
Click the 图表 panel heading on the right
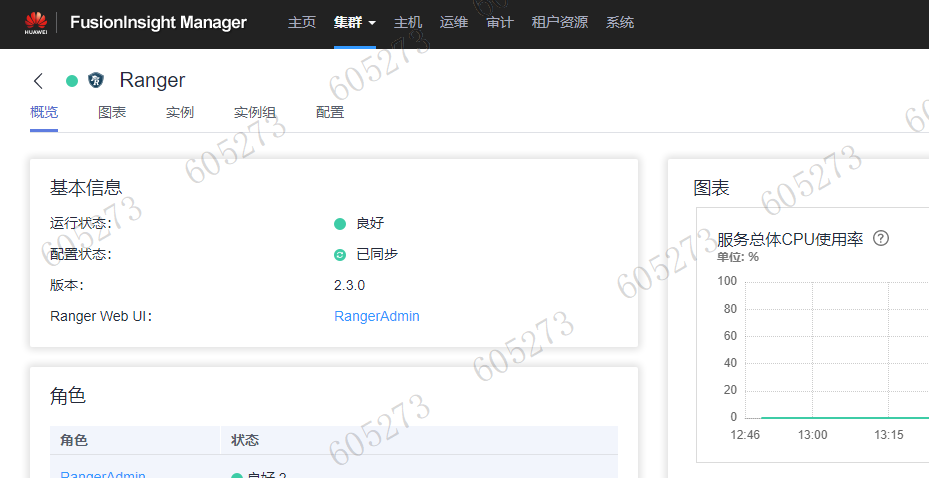click(711, 188)
